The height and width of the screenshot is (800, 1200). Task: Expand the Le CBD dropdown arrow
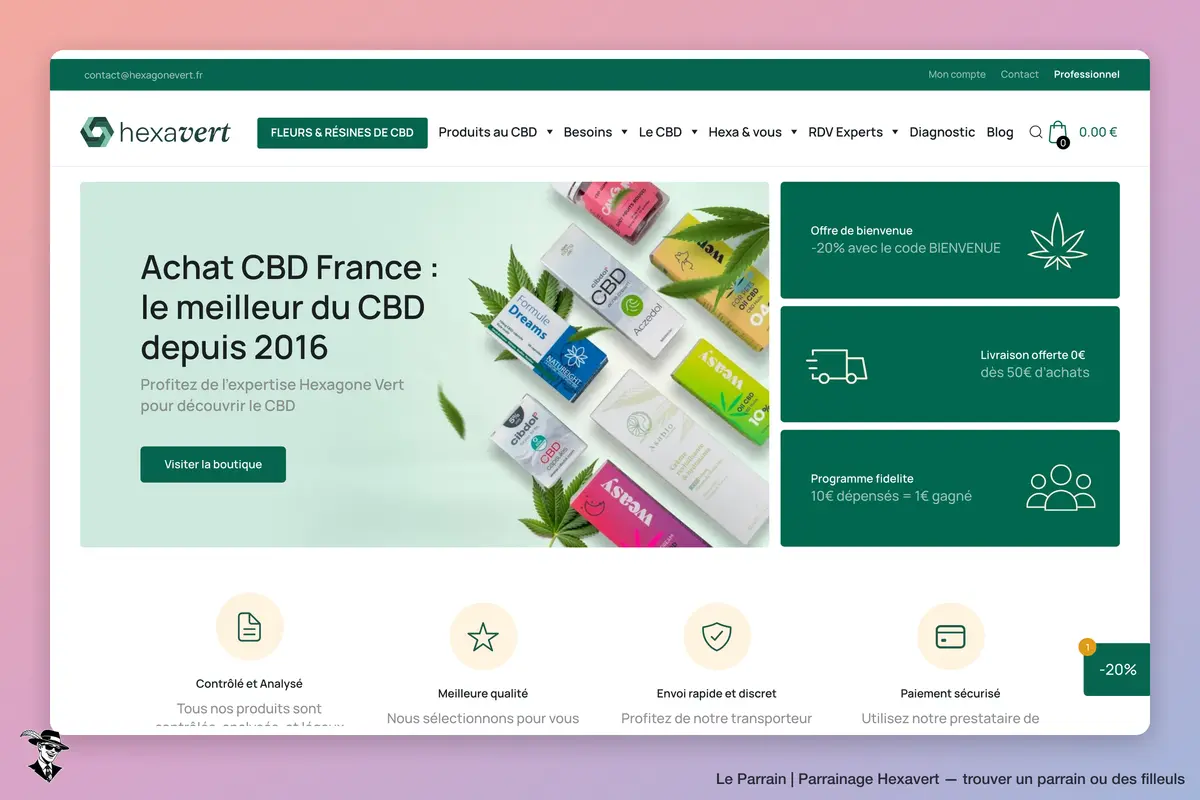[694, 132]
